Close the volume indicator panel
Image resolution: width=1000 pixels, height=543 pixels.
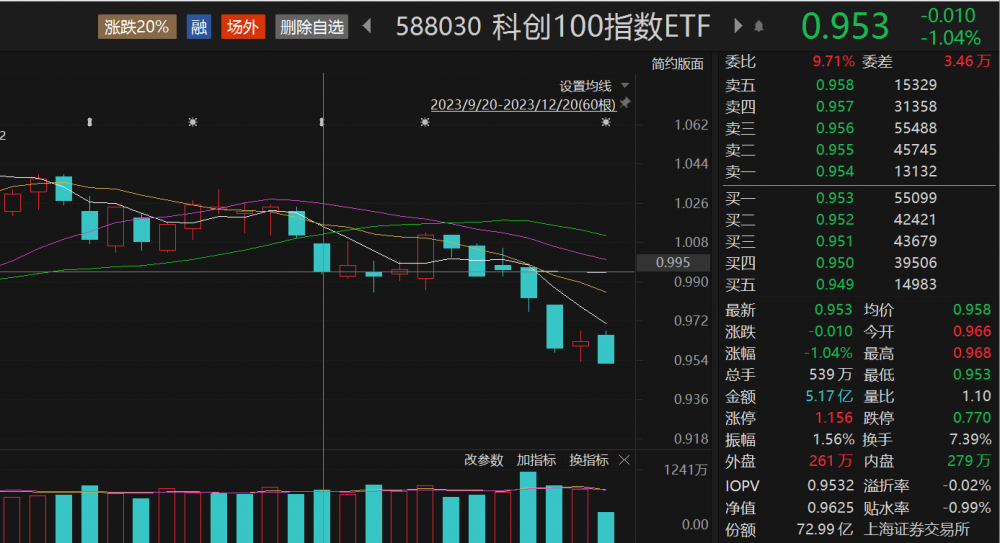(624, 460)
